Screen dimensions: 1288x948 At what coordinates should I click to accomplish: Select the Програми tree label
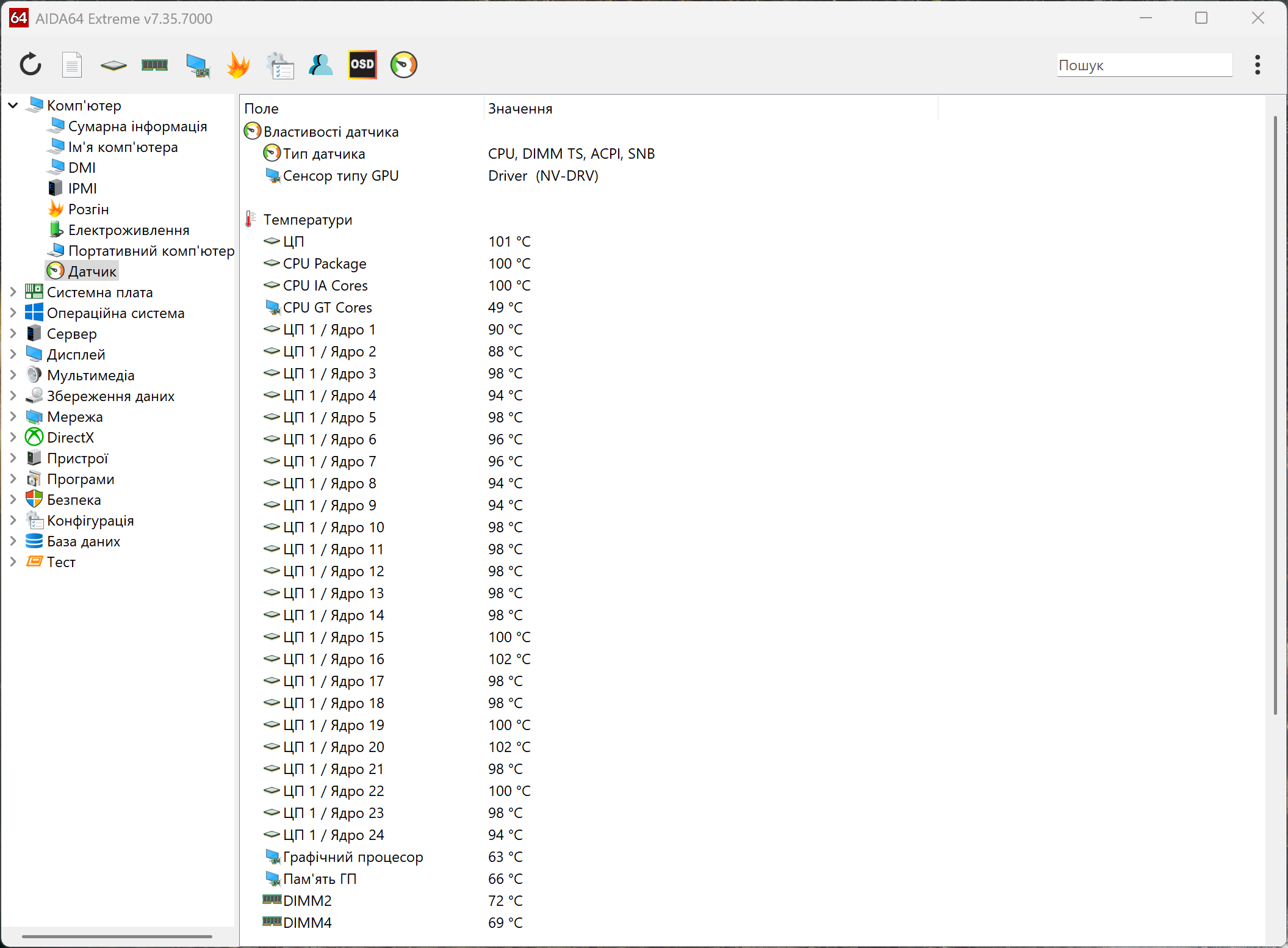pos(81,479)
